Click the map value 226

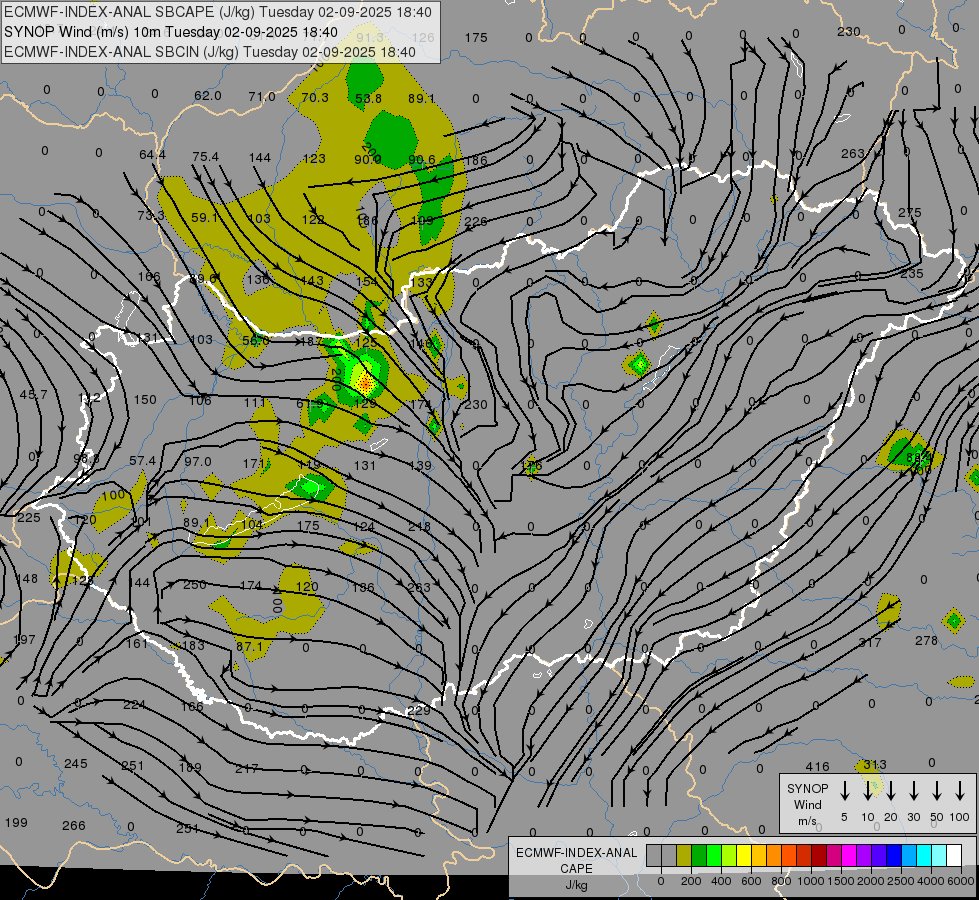(476, 221)
